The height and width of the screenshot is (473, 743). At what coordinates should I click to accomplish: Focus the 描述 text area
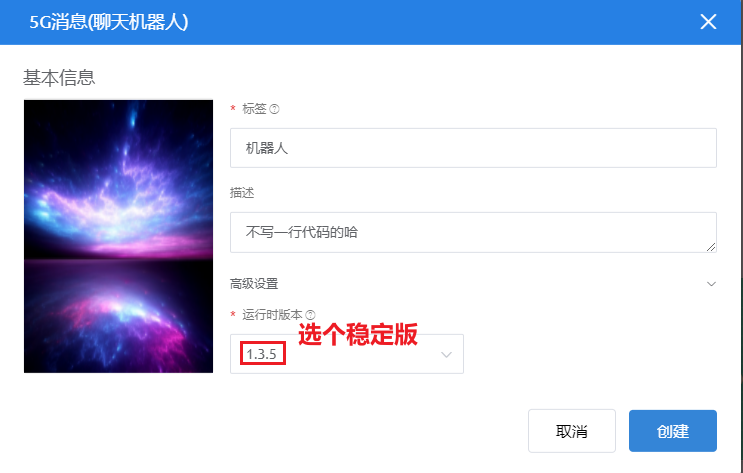point(473,233)
